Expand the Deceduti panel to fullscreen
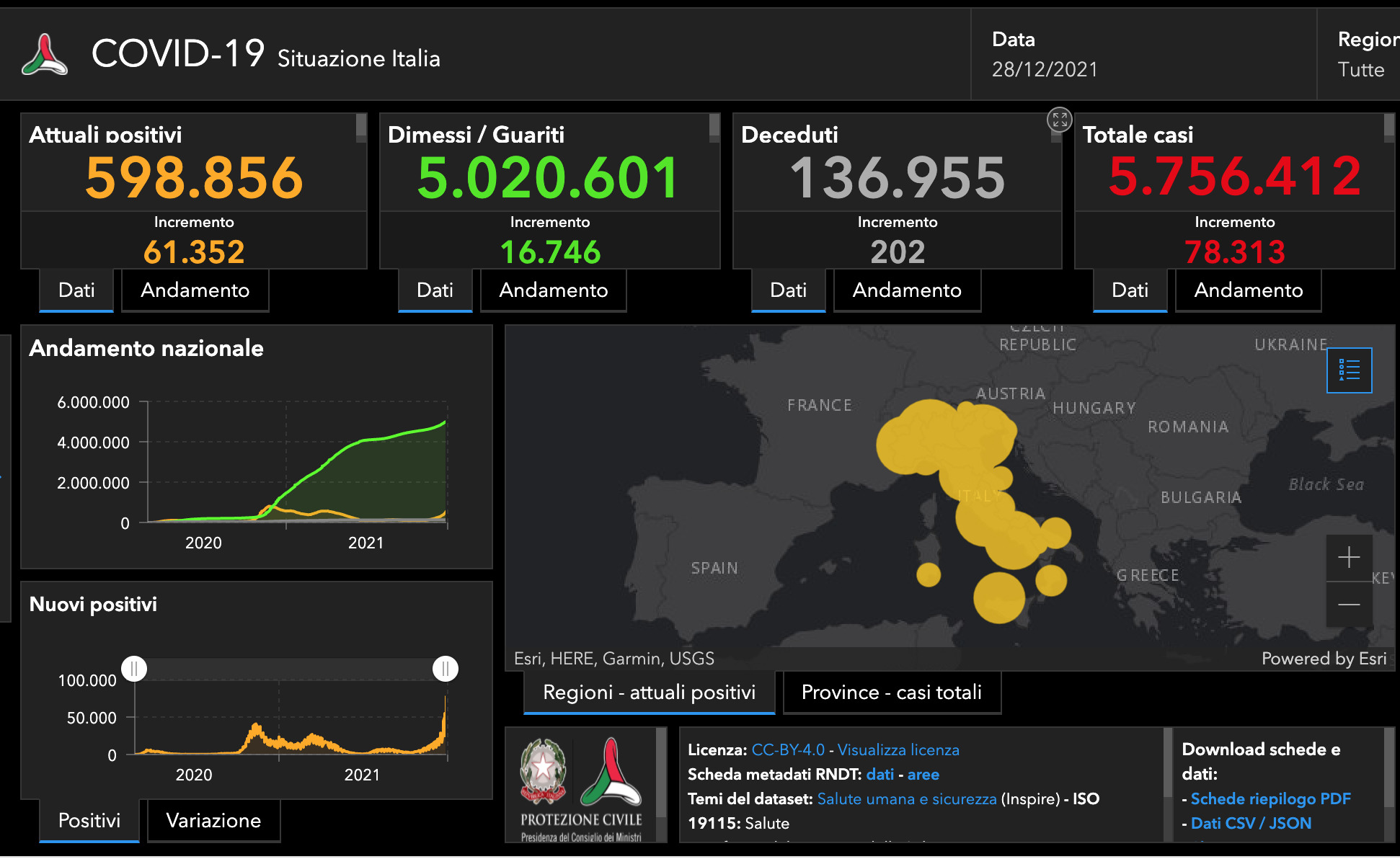The height and width of the screenshot is (859, 1400). [1059, 120]
